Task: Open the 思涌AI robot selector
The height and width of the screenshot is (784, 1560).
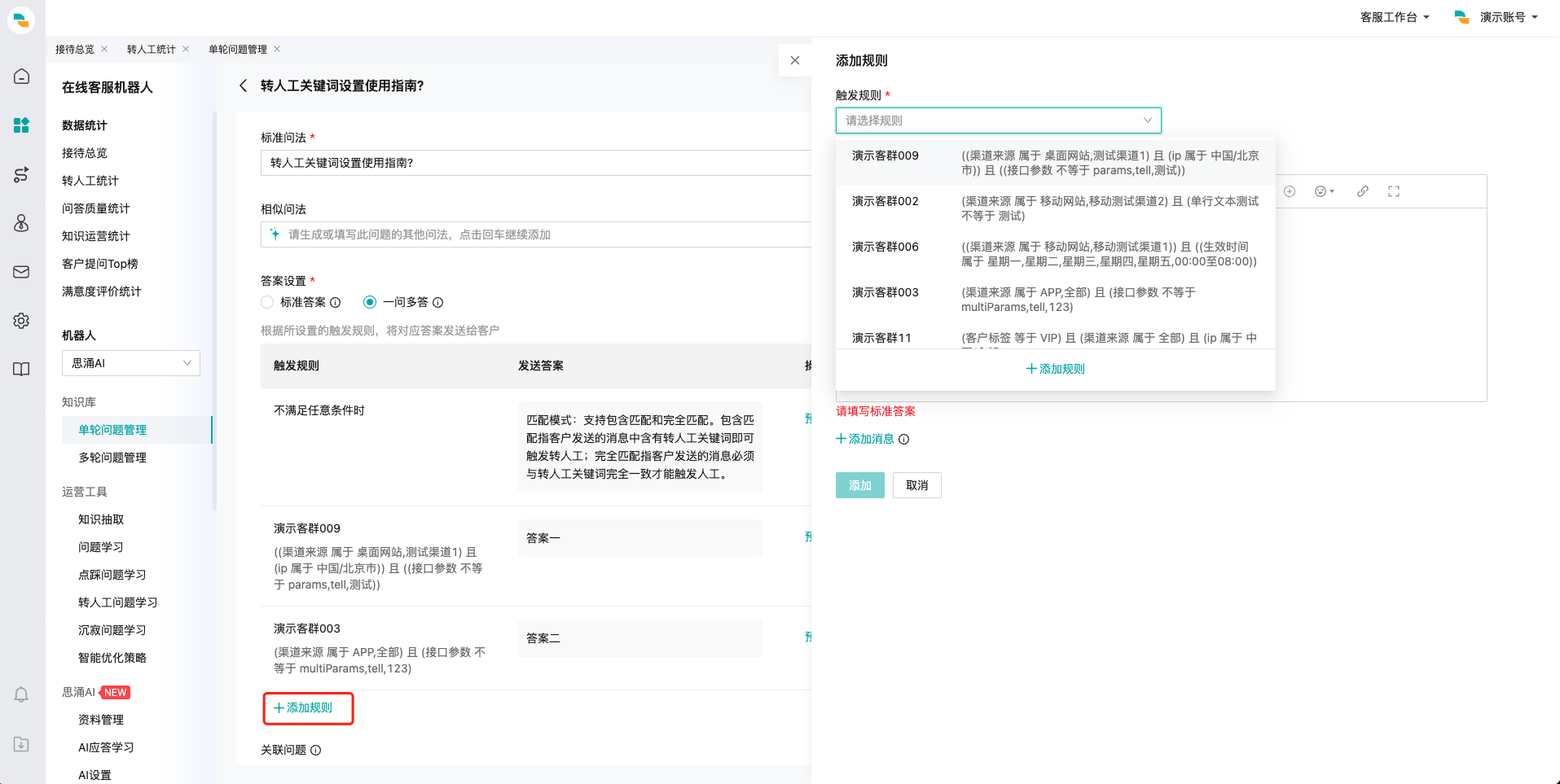Action: coord(131,363)
